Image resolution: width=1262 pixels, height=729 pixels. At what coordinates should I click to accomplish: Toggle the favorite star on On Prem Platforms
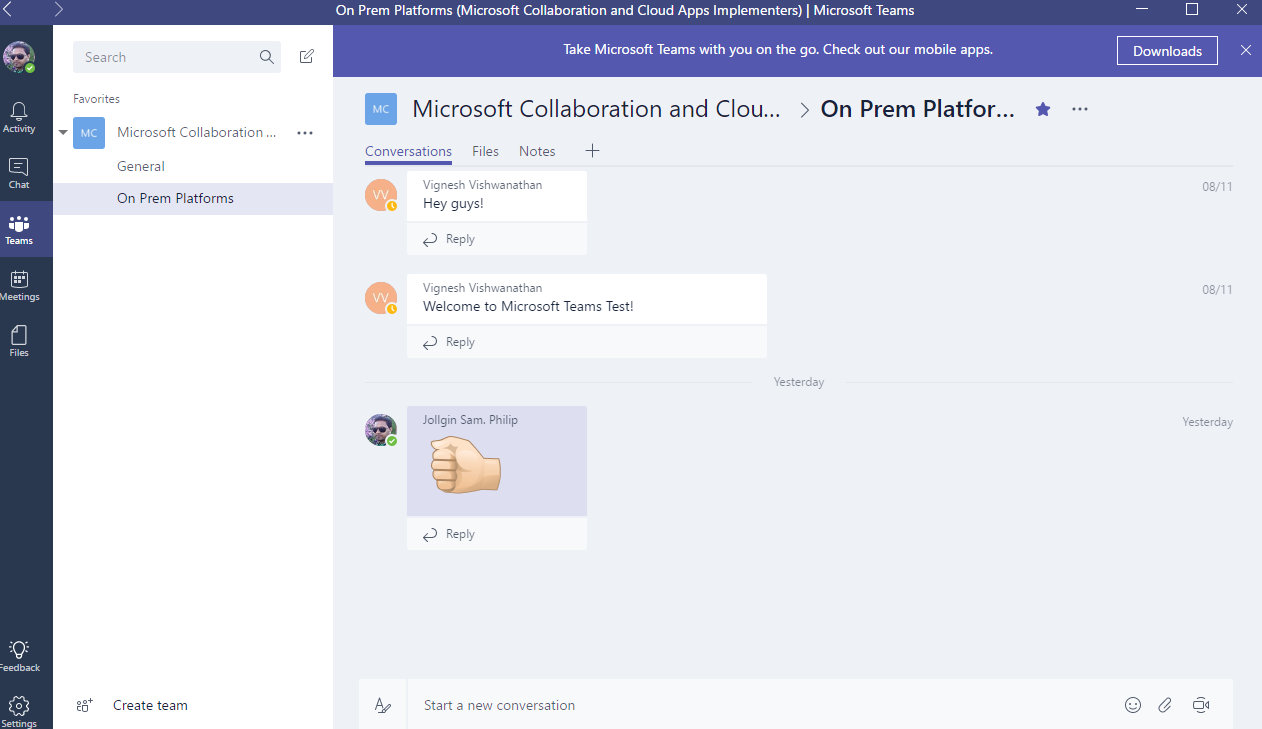coord(1043,109)
